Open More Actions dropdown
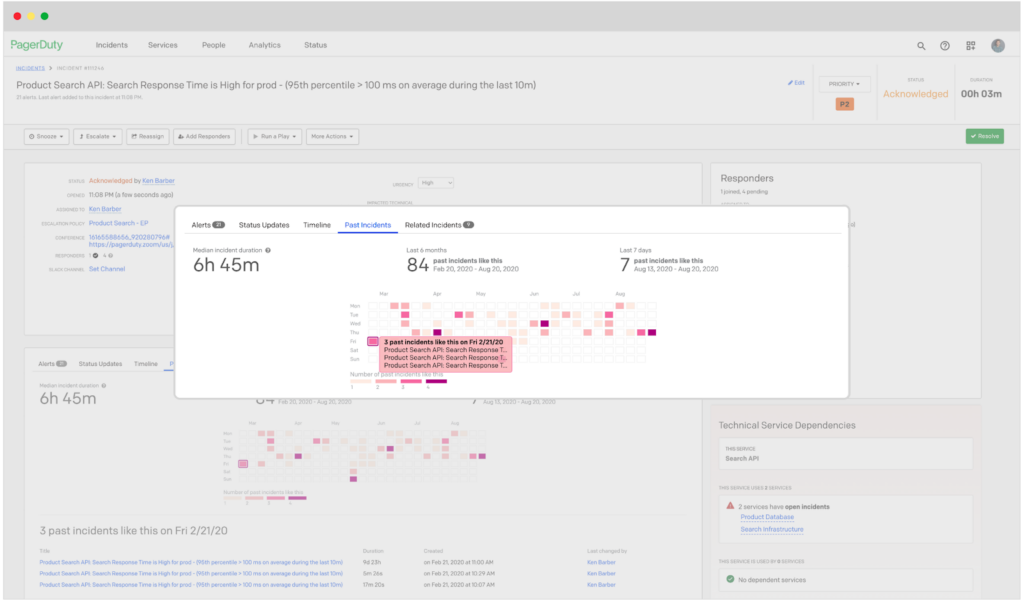This screenshot has height=604, width=1024. coord(332,136)
